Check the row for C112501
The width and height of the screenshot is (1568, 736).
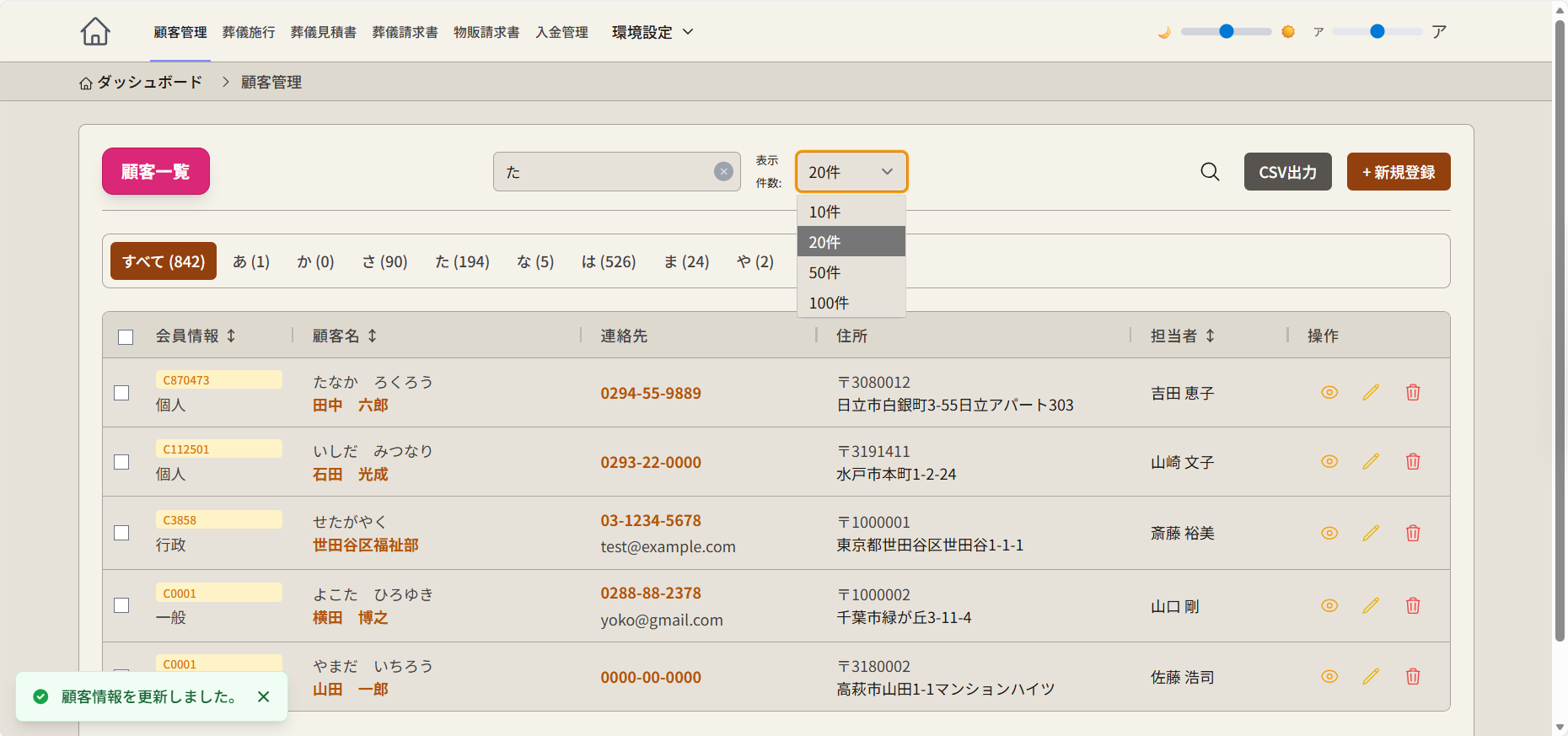(121, 462)
